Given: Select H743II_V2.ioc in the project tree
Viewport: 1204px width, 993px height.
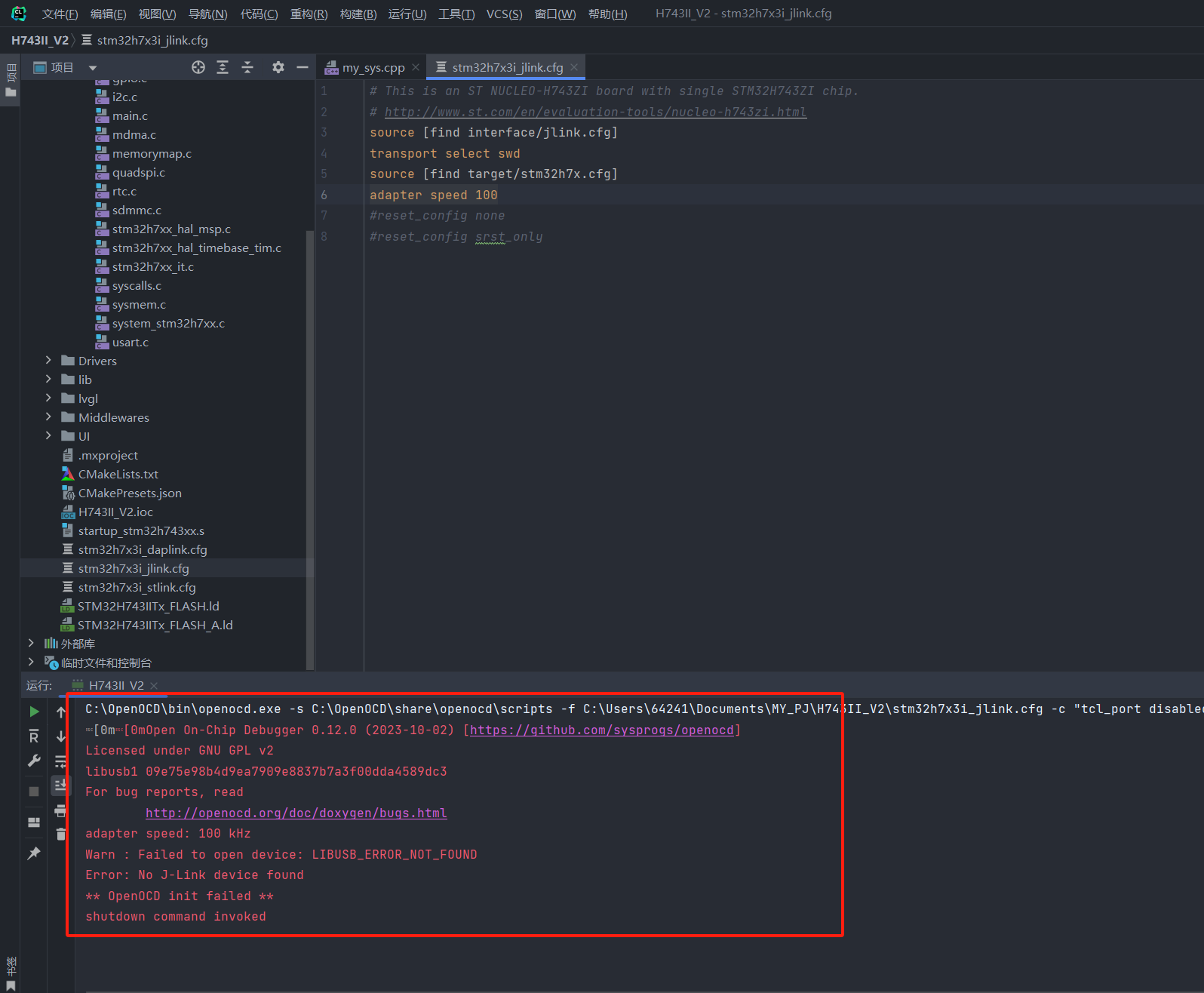Looking at the screenshot, I should pos(115,512).
